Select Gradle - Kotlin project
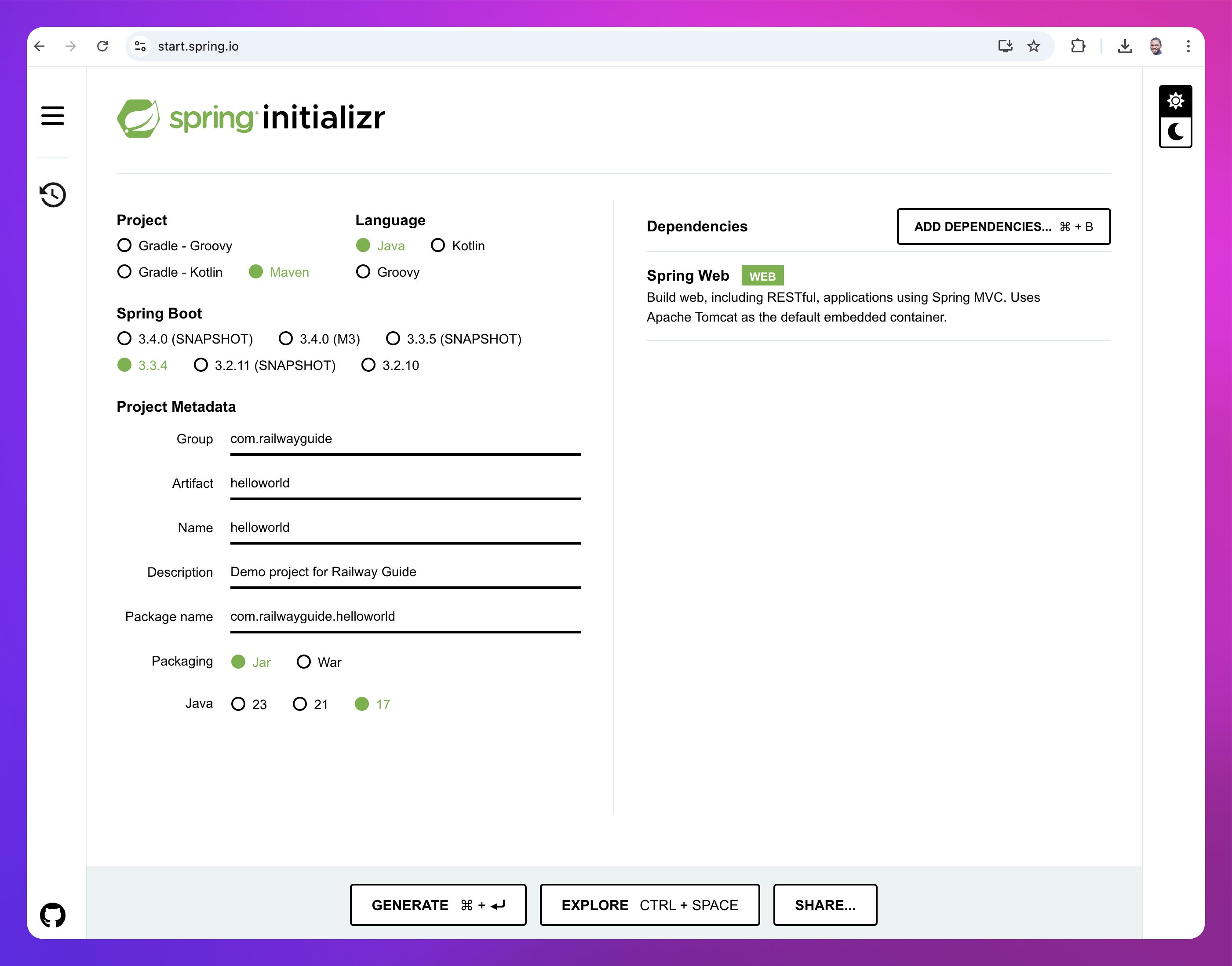The height and width of the screenshot is (966, 1232). pyautogui.click(x=170, y=272)
